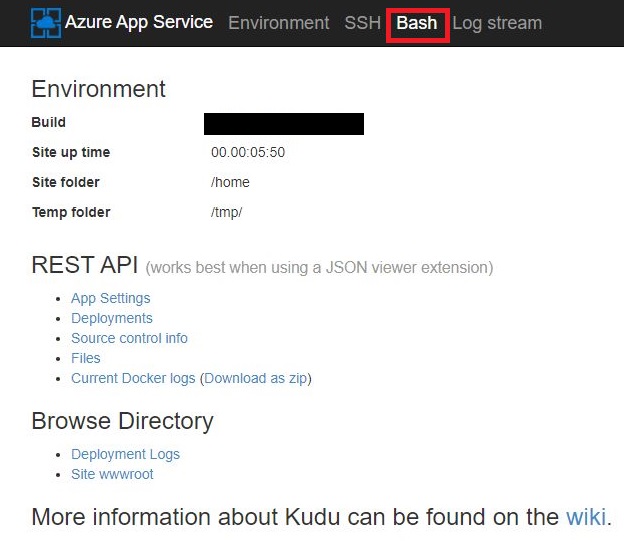This screenshot has height=553, width=624.
Task: Click the /tmp/ temp folder path
Action: pos(227,212)
